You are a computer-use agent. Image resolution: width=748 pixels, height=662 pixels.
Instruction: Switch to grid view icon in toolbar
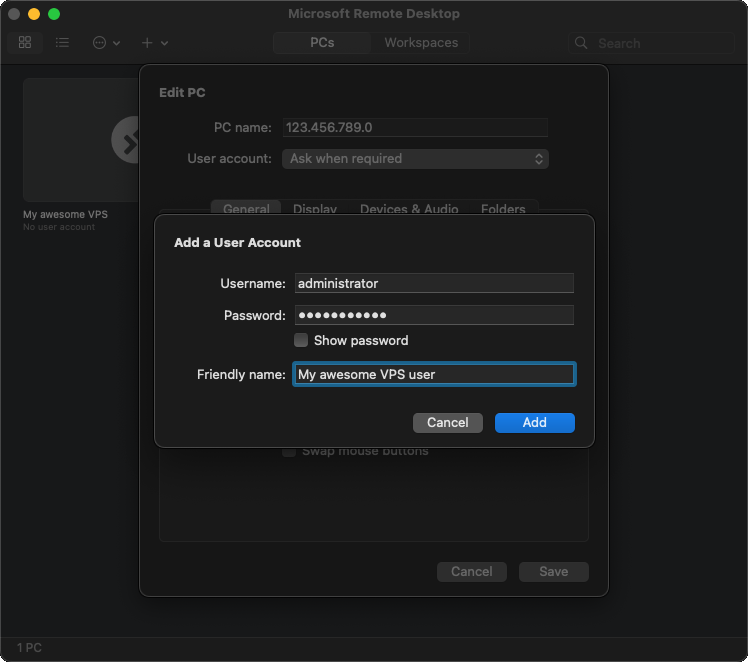[x=25, y=43]
